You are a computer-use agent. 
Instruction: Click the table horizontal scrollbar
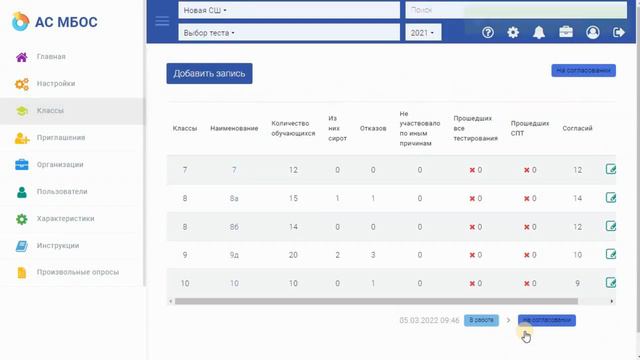pos(376,301)
